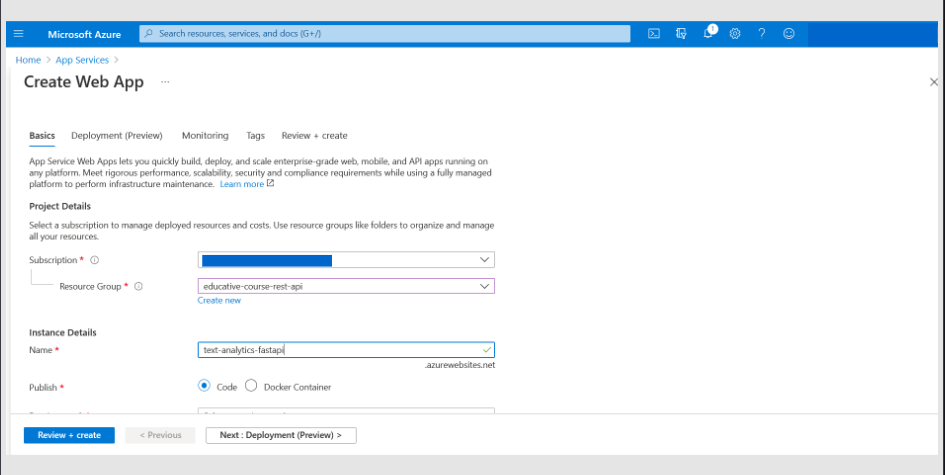The image size is (945, 475).
Task: Open the Help question mark menu
Action: [762, 34]
